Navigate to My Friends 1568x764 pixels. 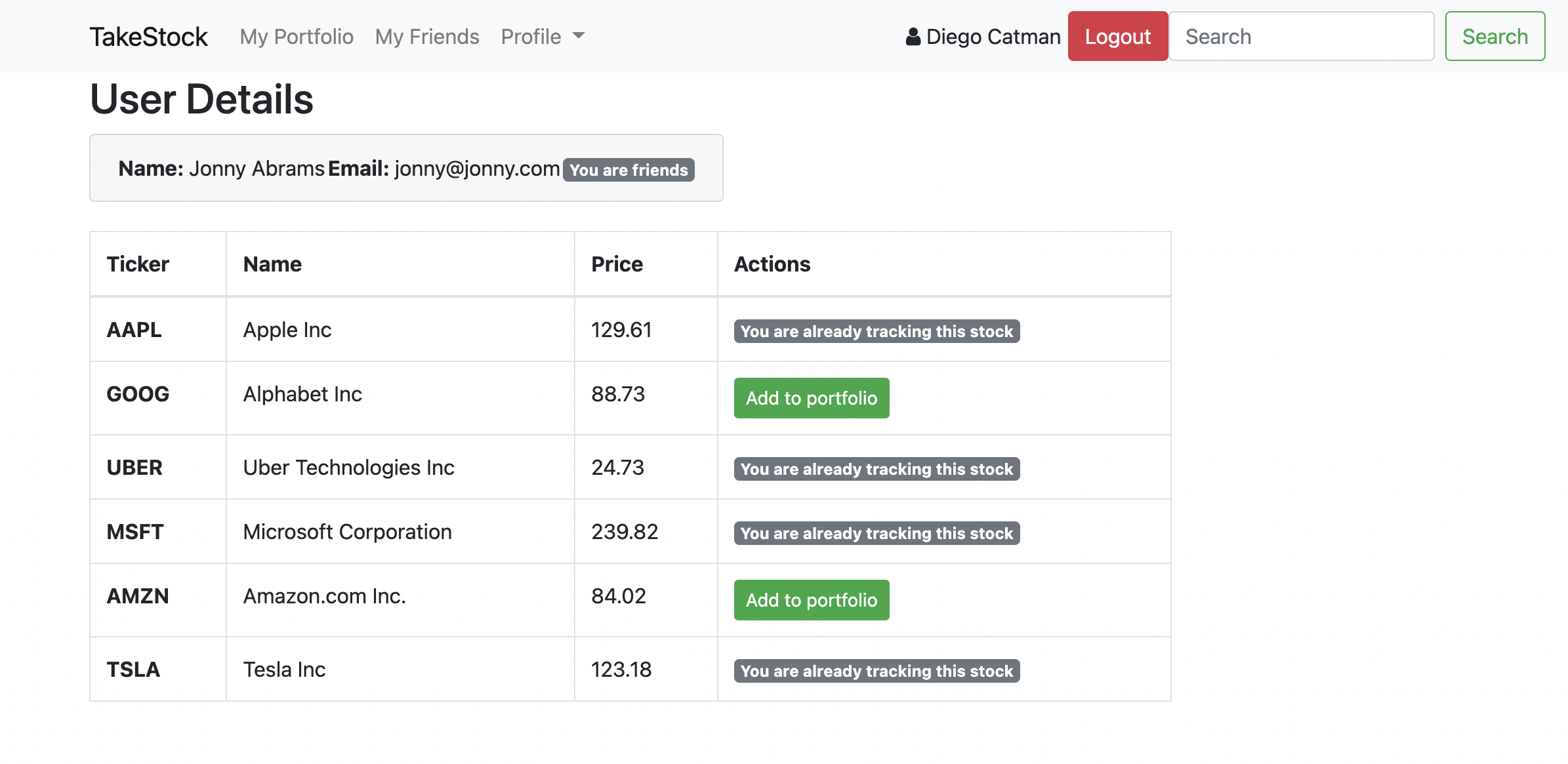(x=427, y=36)
